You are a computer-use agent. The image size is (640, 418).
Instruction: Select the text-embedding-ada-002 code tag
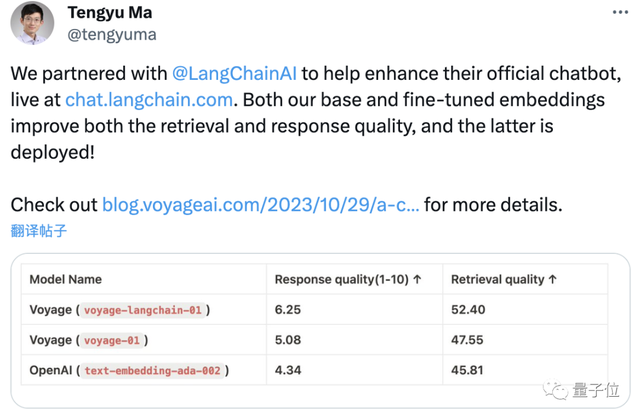coord(152,371)
